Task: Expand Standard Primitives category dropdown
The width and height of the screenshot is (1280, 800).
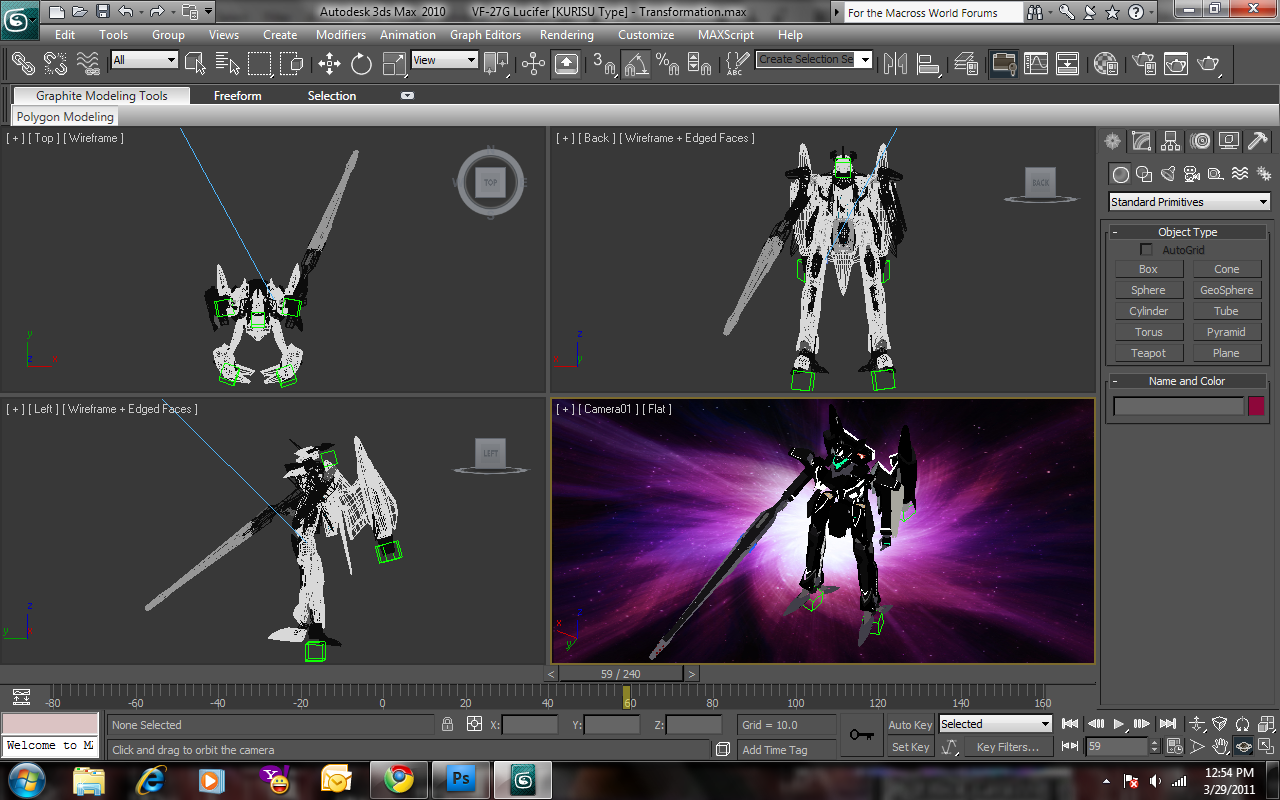Action: tap(1189, 202)
